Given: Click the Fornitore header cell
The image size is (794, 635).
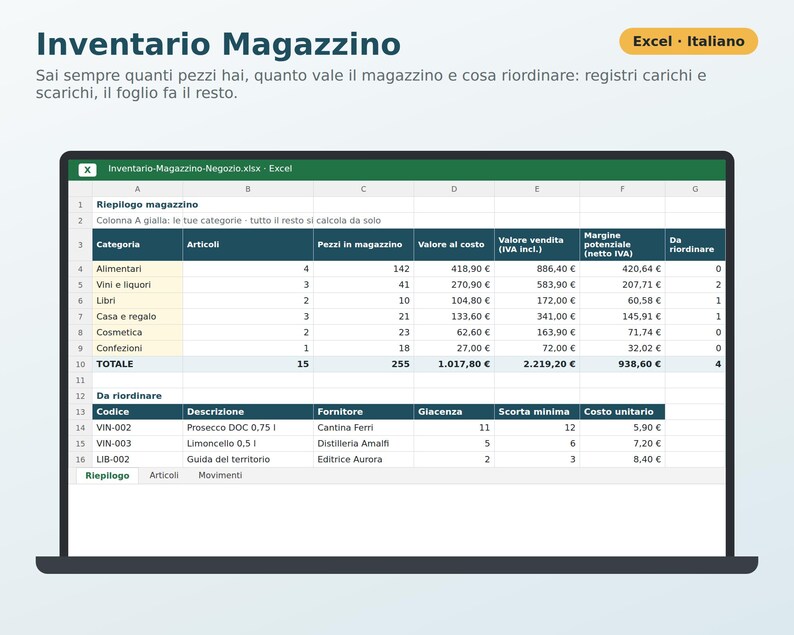Looking at the screenshot, I should 364,412.
